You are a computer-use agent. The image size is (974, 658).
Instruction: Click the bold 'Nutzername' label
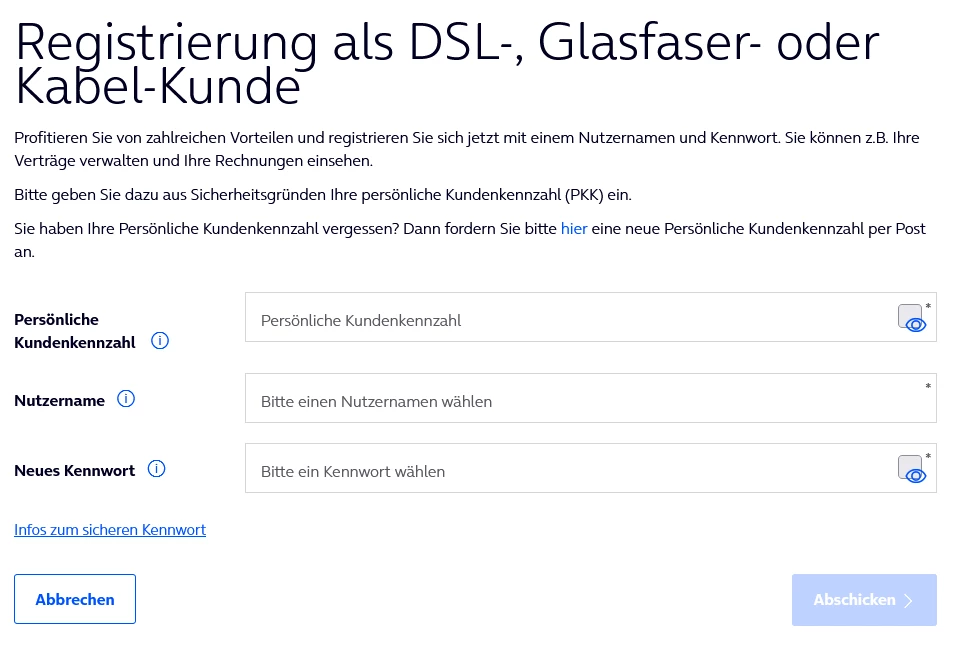[59, 400]
